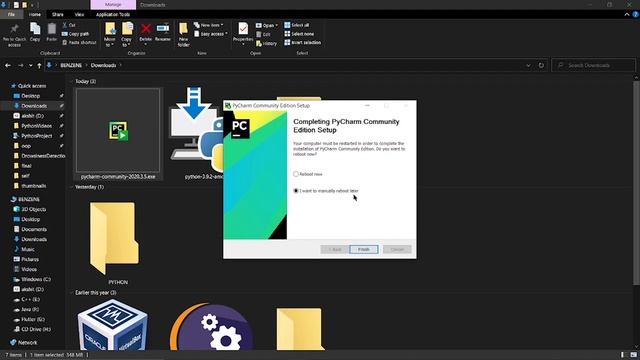Click the Edit ribbon command
The height and width of the screenshot is (360, 640).
(x=264, y=34)
